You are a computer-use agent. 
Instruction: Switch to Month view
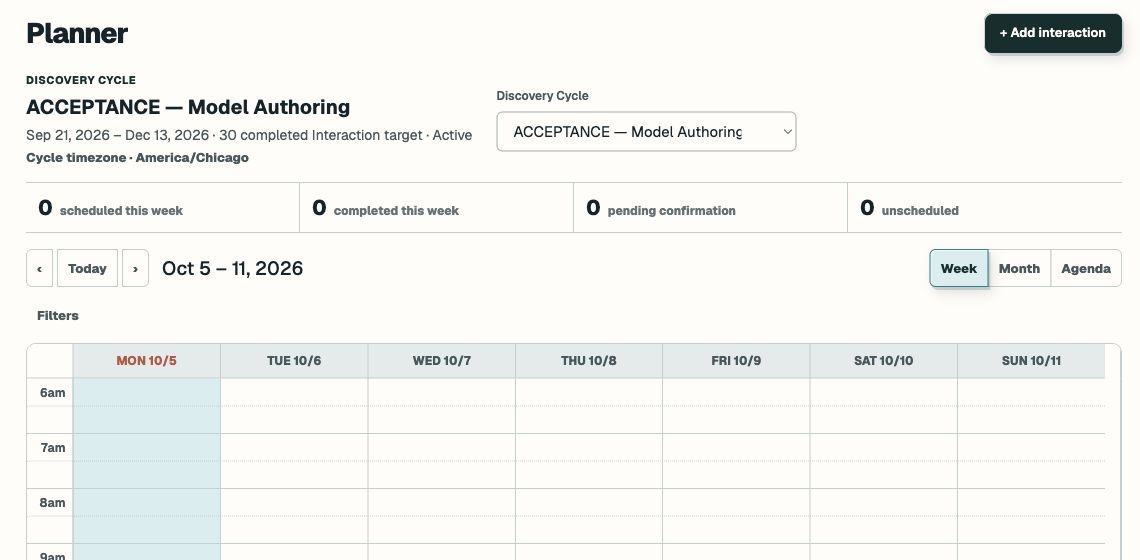click(x=1019, y=268)
